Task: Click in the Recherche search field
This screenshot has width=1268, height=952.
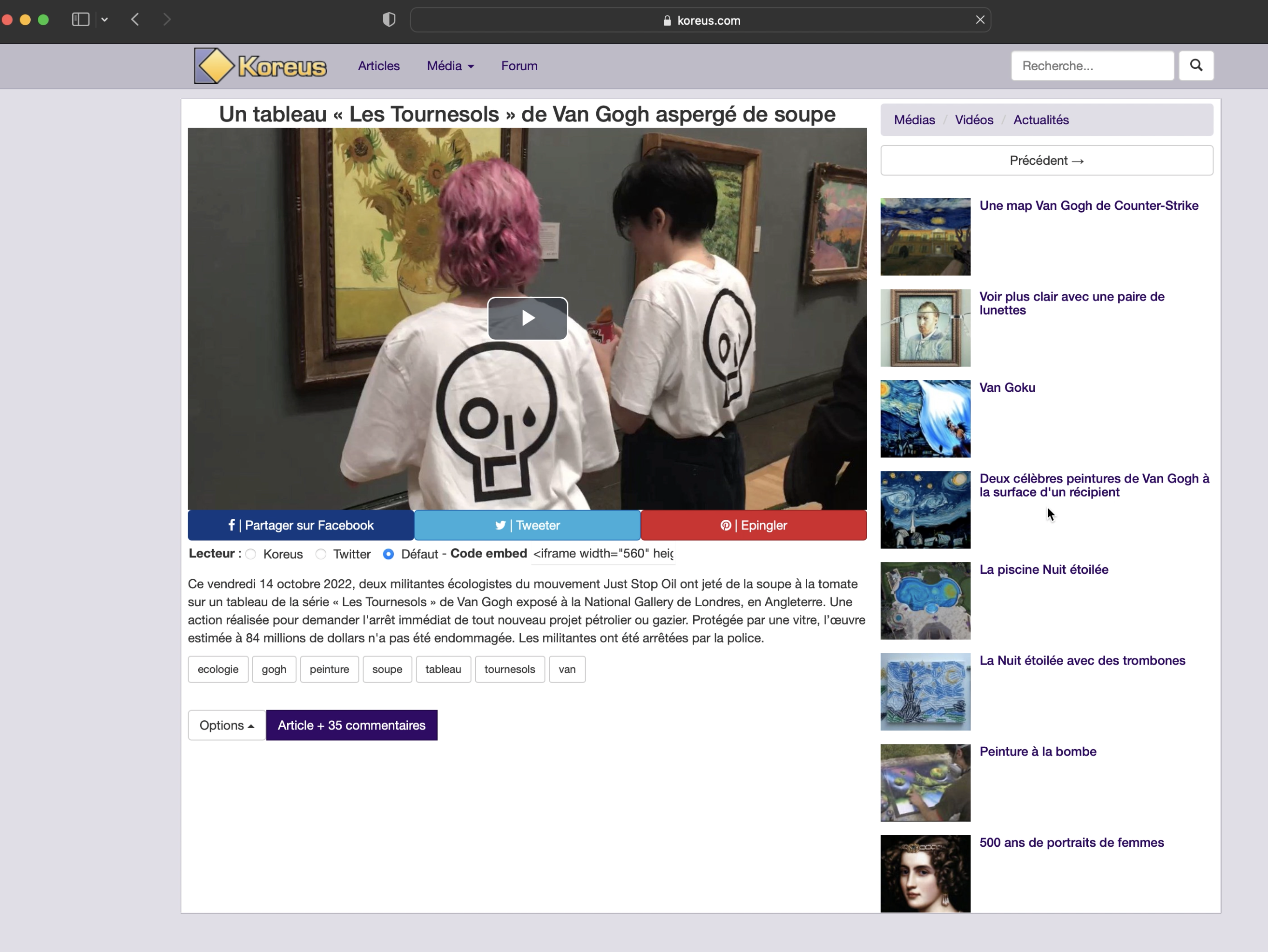Action: 1092,66
